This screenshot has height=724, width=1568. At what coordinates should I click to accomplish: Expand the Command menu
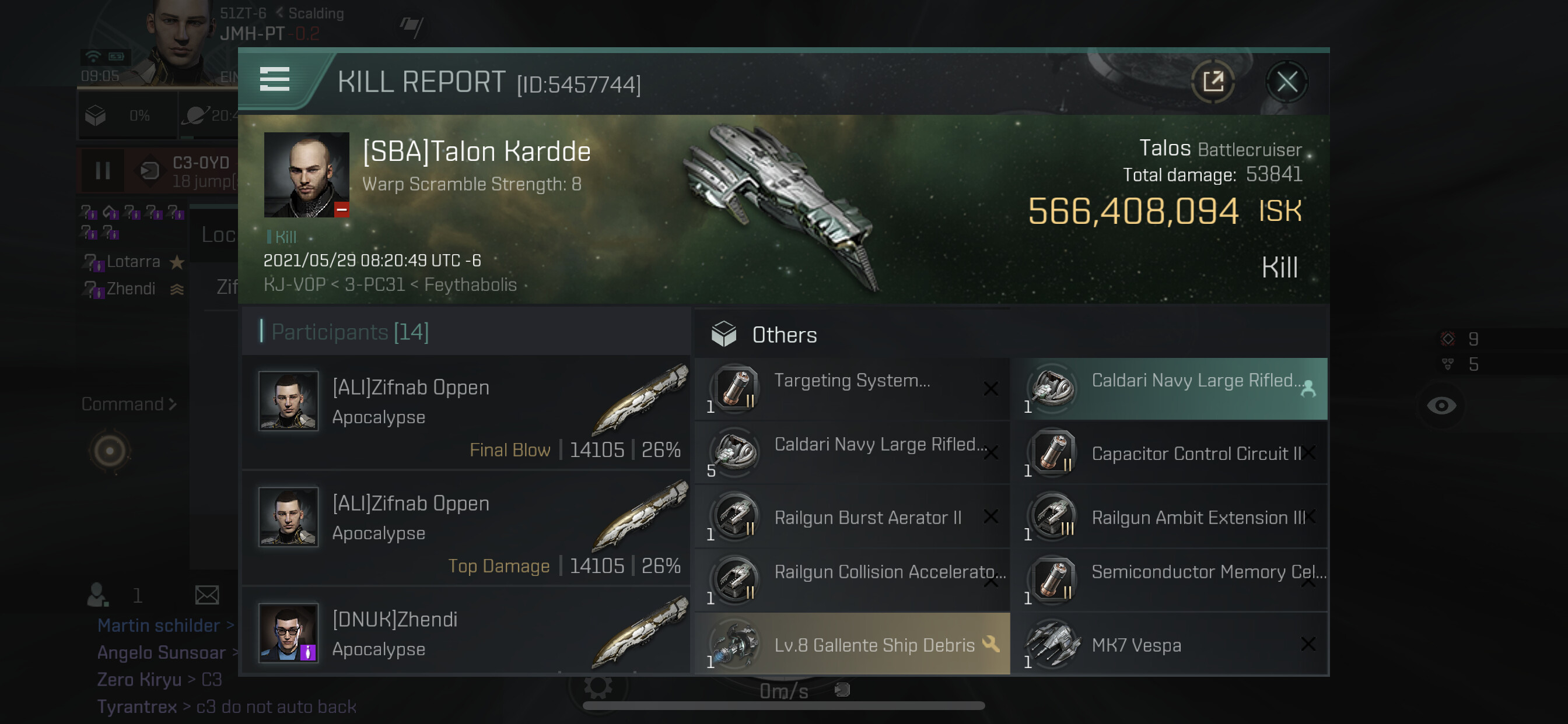click(129, 404)
